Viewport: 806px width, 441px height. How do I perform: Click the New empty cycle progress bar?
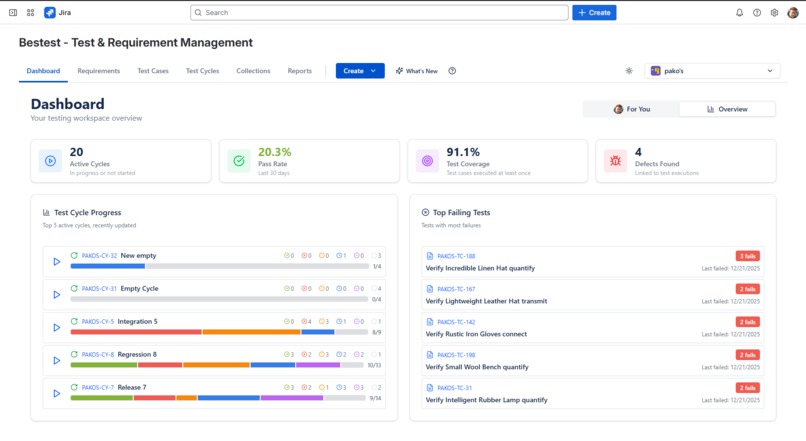click(x=219, y=266)
